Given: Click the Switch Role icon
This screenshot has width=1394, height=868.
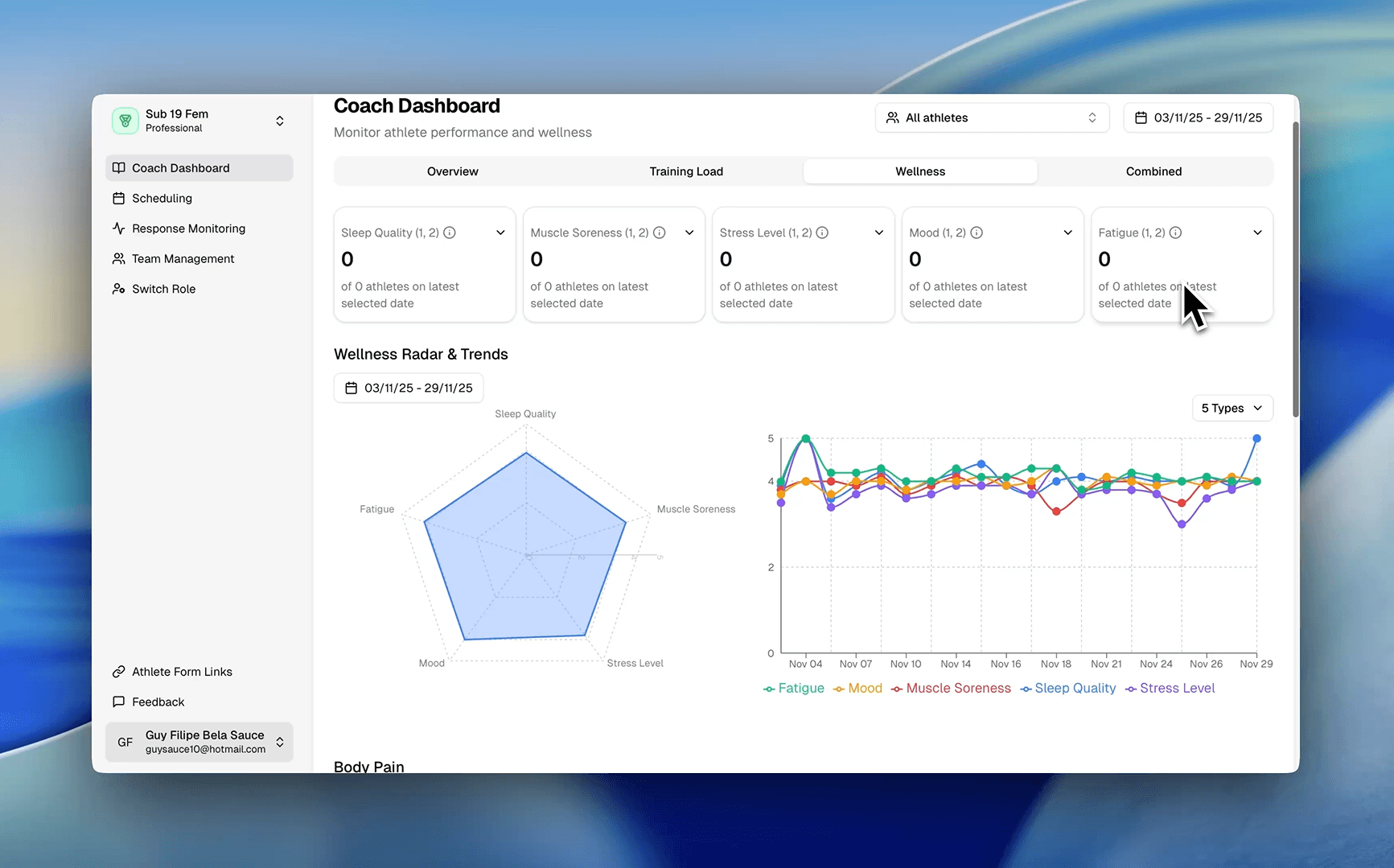Looking at the screenshot, I should [x=119, y=288].
